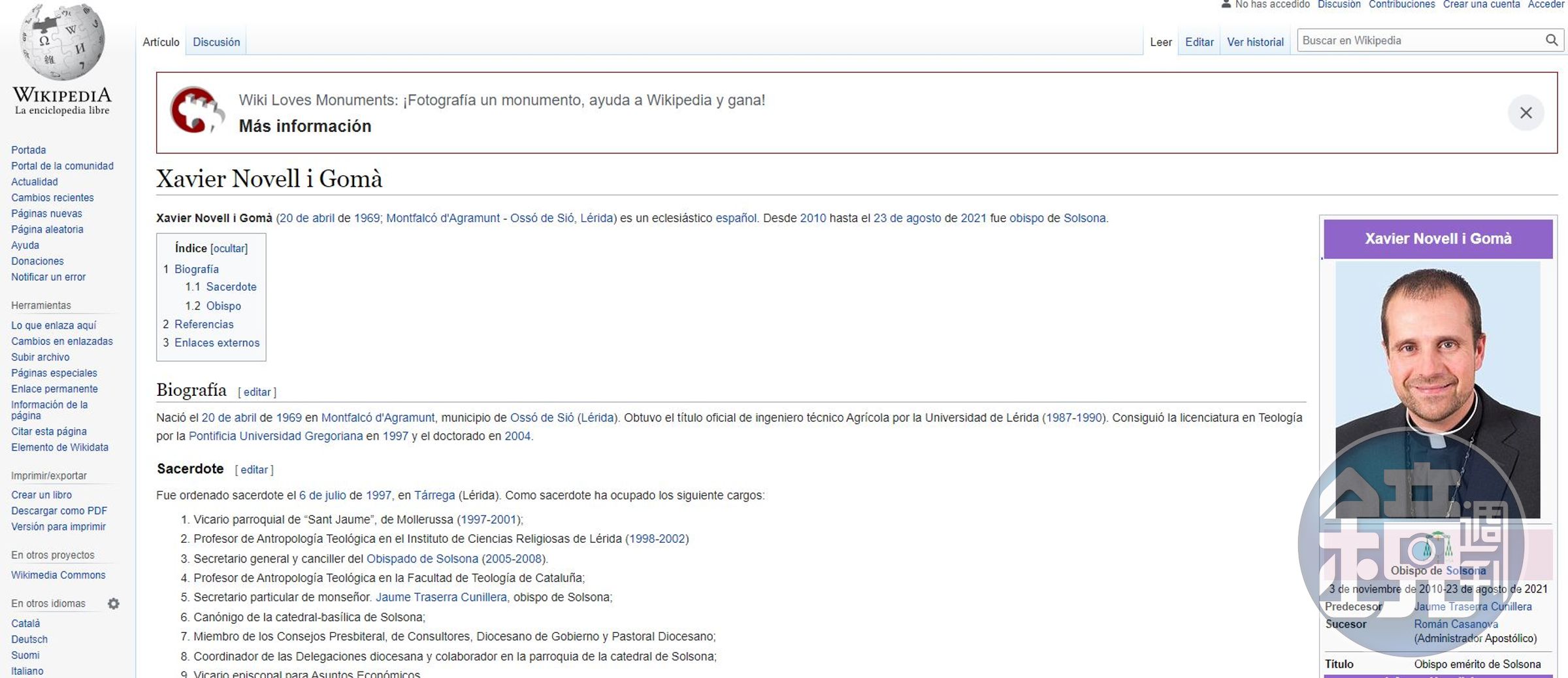Open Román Casanova successor link
Image resolution: width=1568 pixels, height=678 pixels.
(x=1456, y=624)
